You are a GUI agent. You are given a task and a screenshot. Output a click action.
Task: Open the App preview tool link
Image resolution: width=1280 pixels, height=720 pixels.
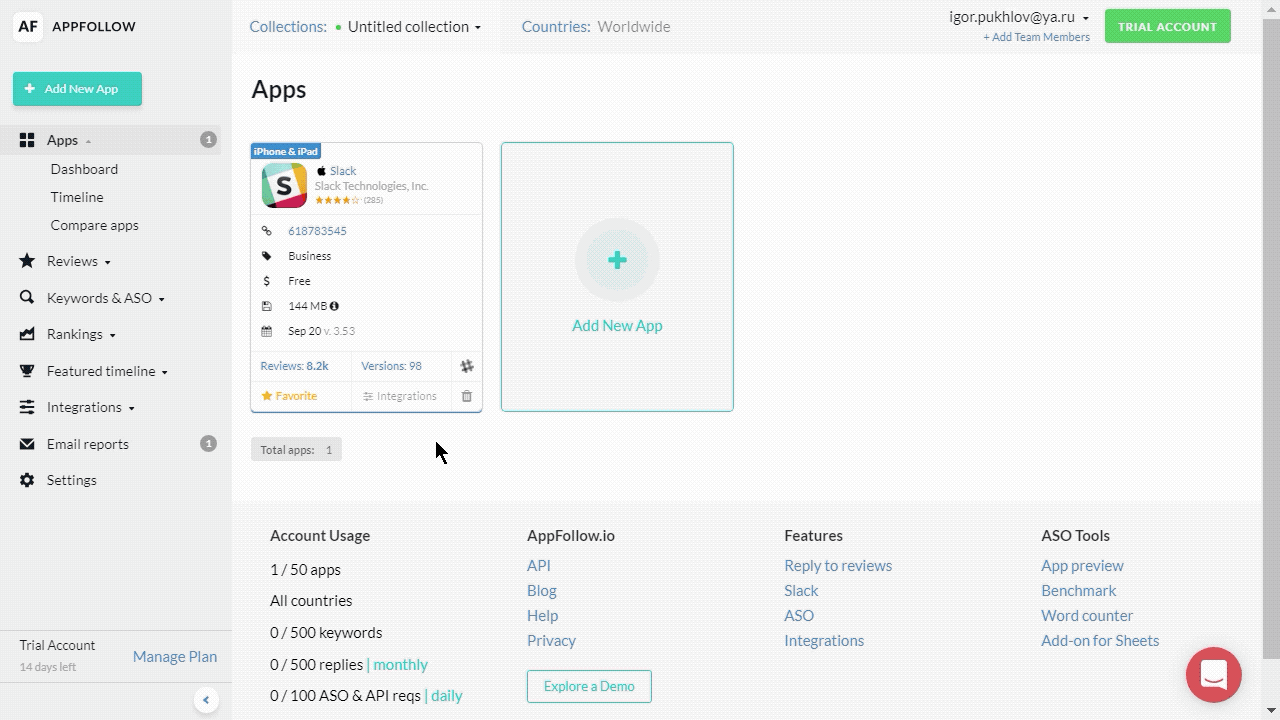(1082, 565)
